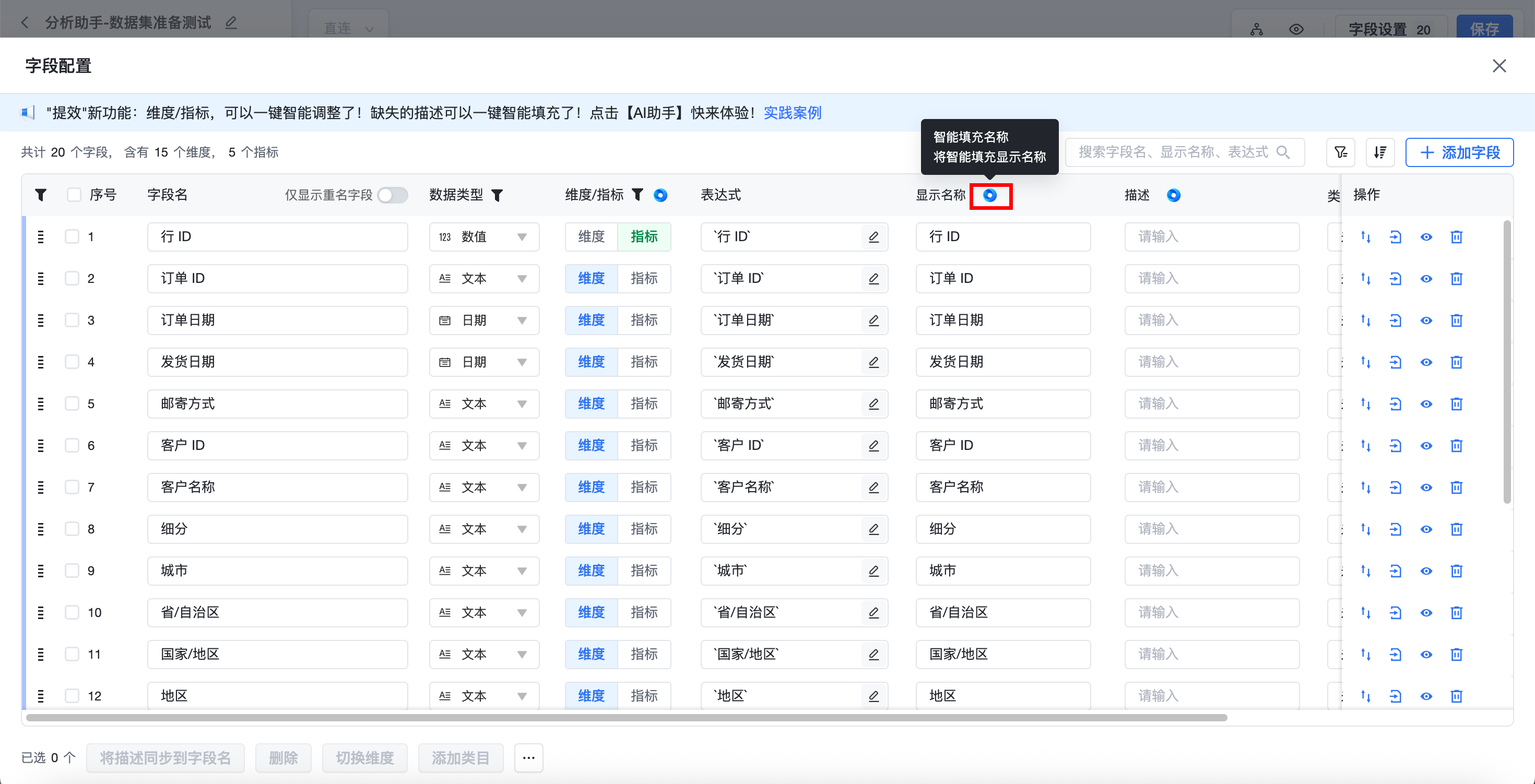The image size is (1535, 784).
Task: Click 将描述同步到字段名 button
Action: pyautogui.click(x=165, y=758)
